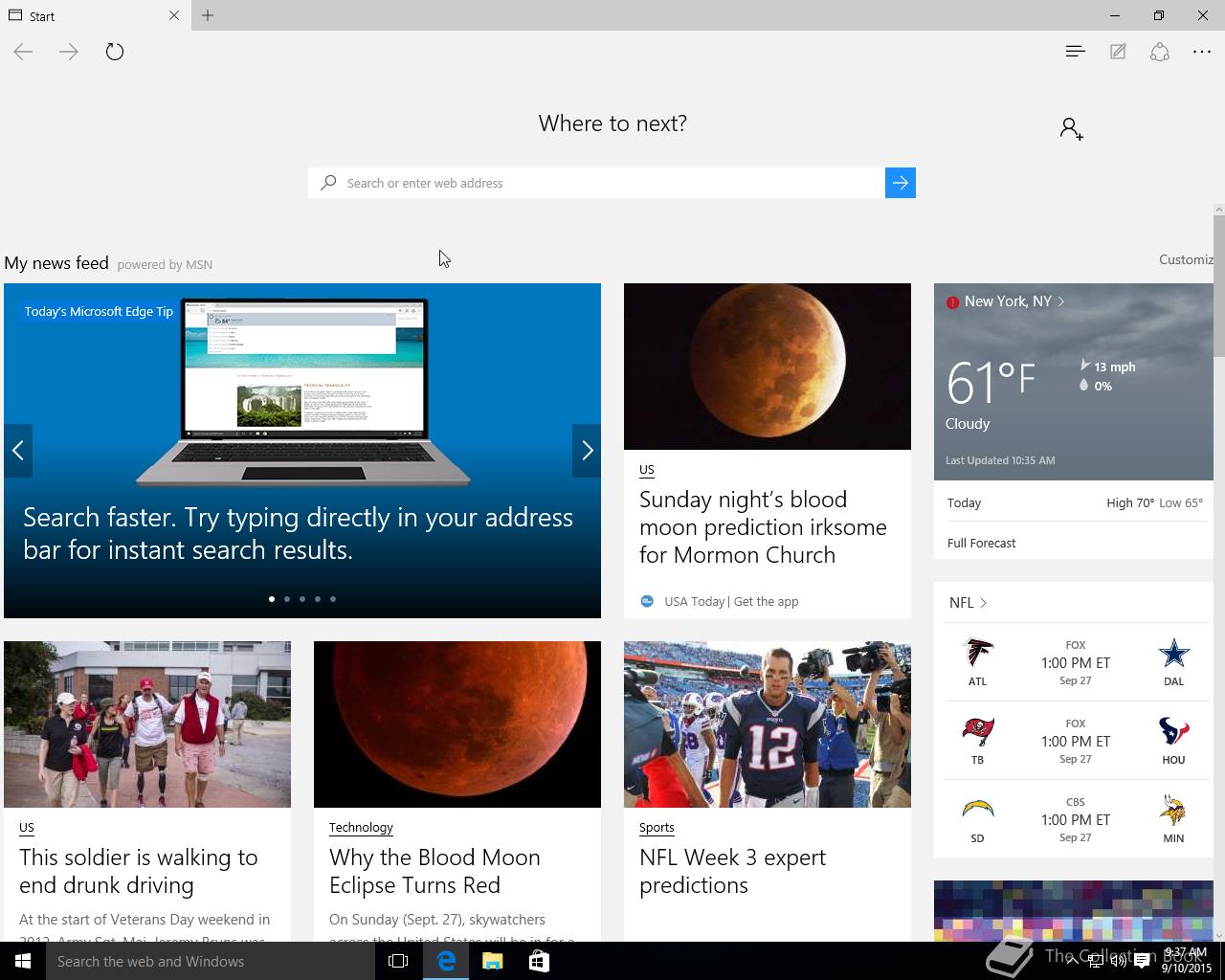Open 'This soldier is walking to end drunk driving'
1225x980 pixels.
[139, 871]
